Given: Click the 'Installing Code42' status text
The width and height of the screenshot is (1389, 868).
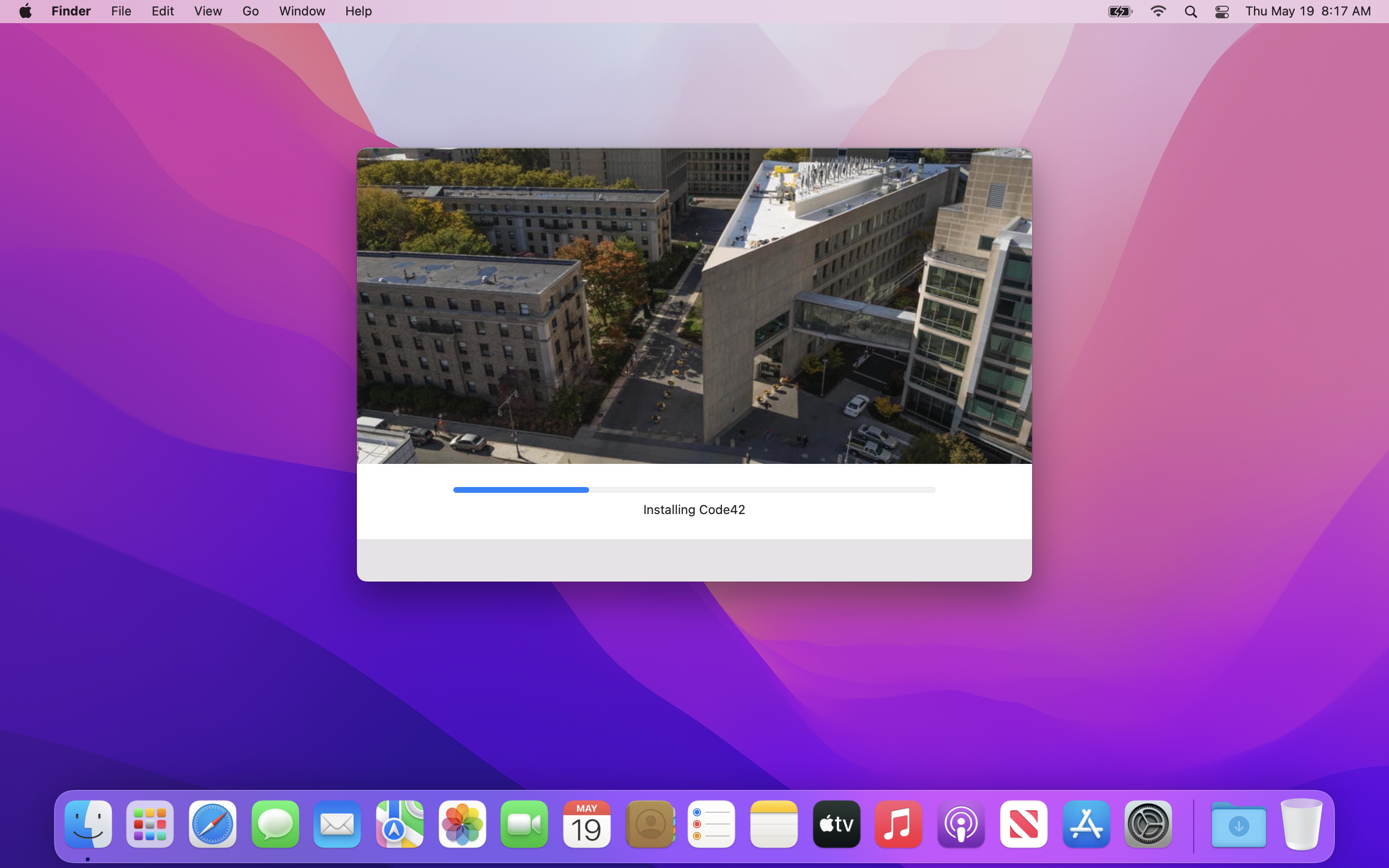Looking at the screenshot, I should (694, 510).
